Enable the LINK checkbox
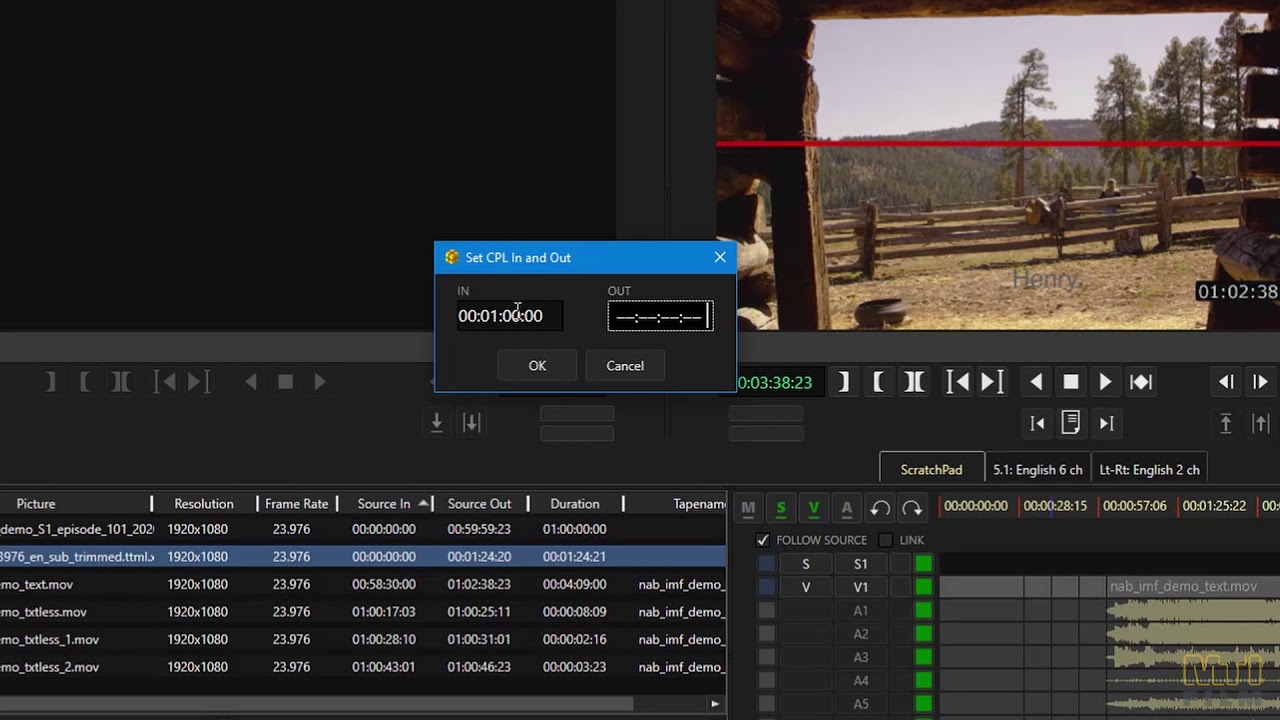The image size is (1280, 720). (x=885, y=540)
